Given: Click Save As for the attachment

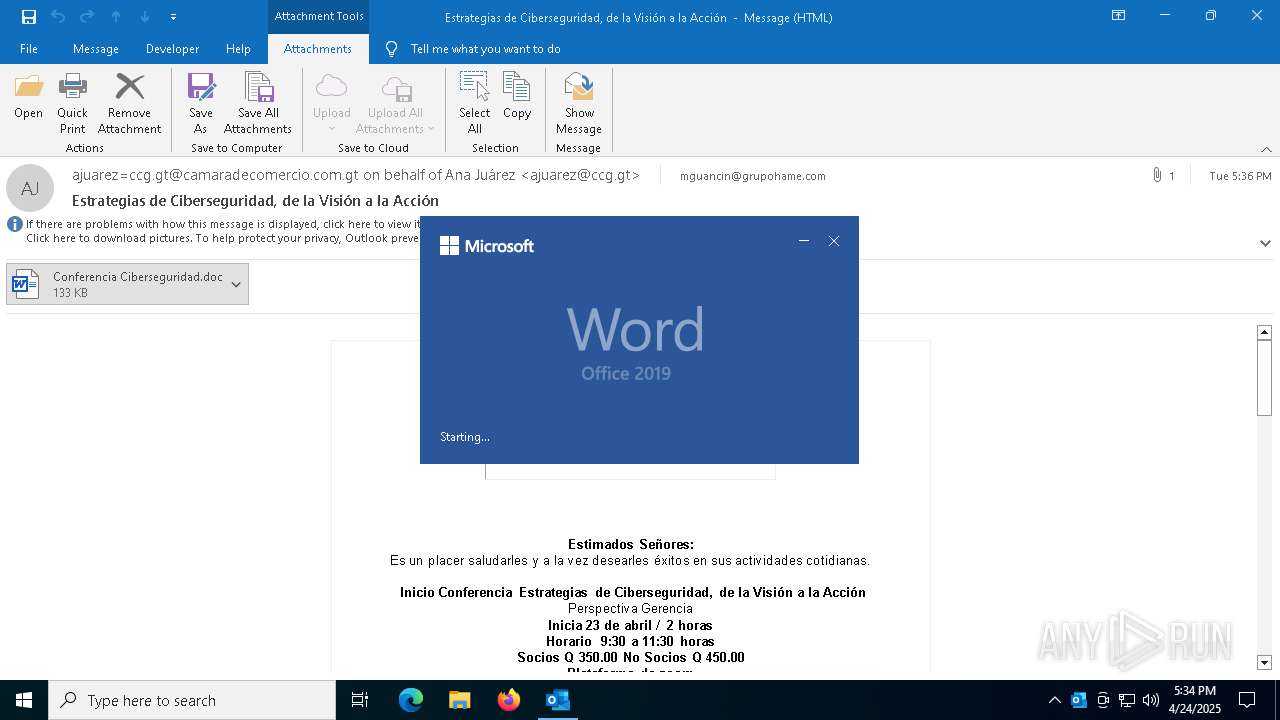Looking at the screenshot, I should pyautogui.click(x=201, y=104).
